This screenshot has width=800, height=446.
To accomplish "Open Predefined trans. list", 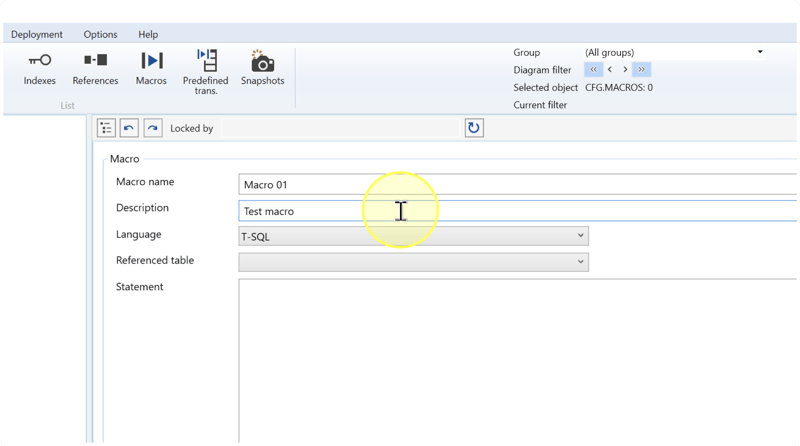I will 206,72.
